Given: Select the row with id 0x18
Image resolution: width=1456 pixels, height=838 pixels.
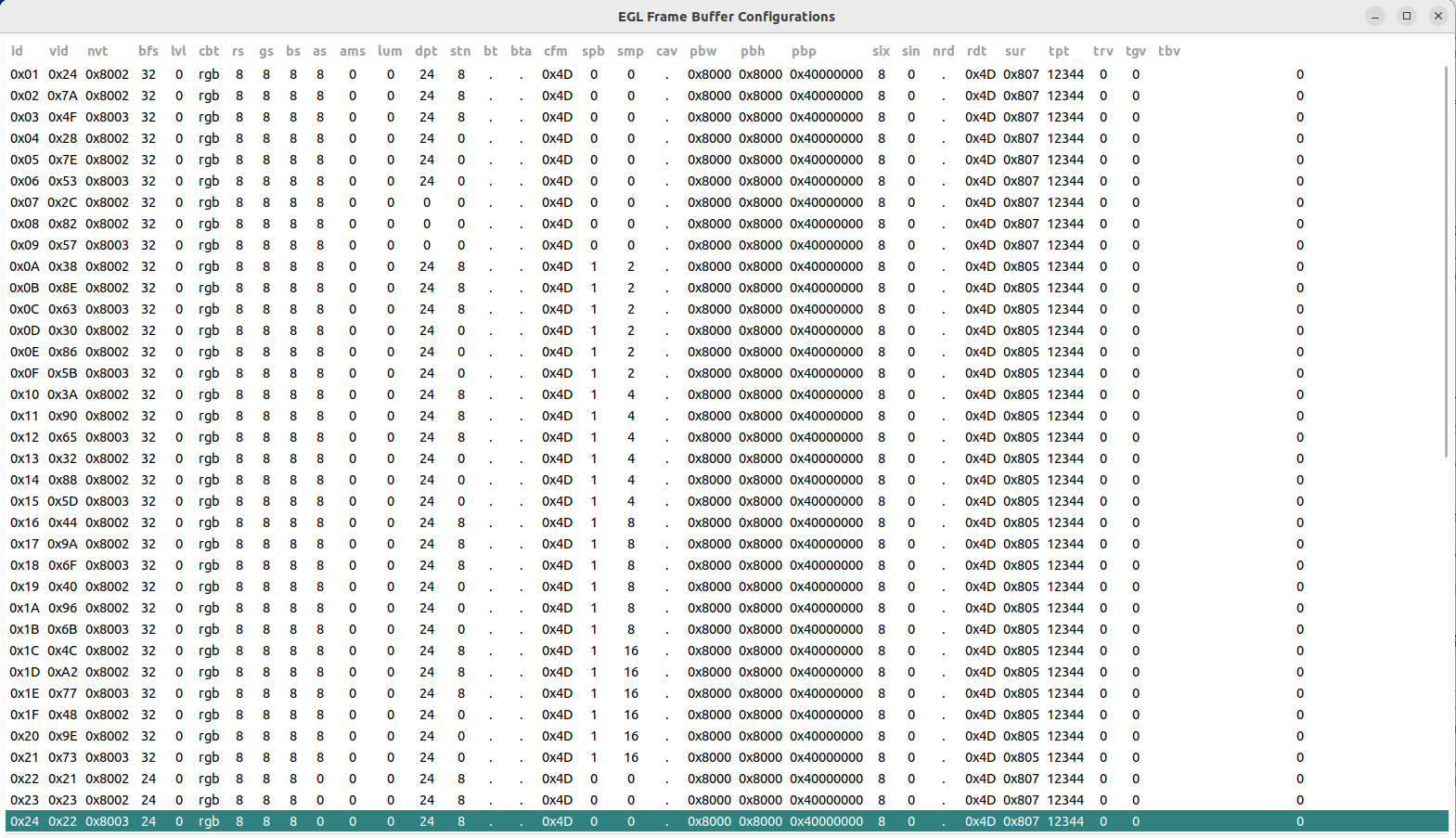Looking at the screenshot, I should 727,565.
